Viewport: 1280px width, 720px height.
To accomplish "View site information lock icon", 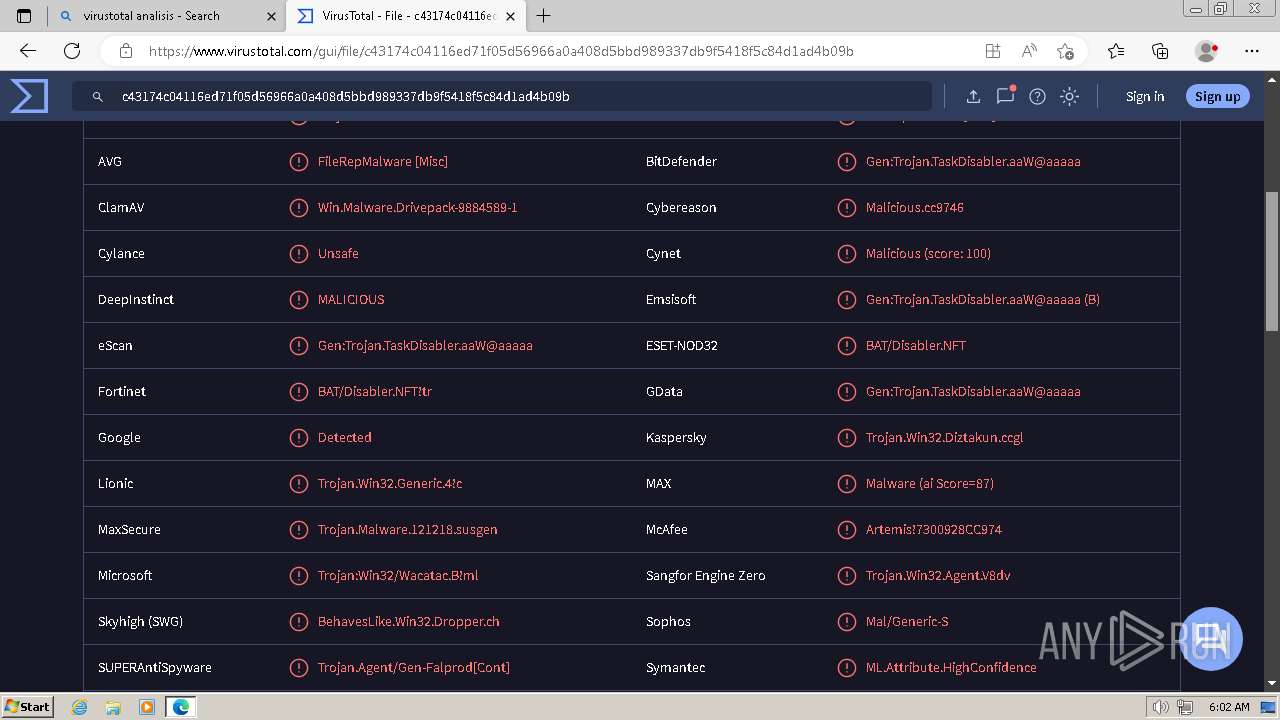I will click(x=126, y=51).
